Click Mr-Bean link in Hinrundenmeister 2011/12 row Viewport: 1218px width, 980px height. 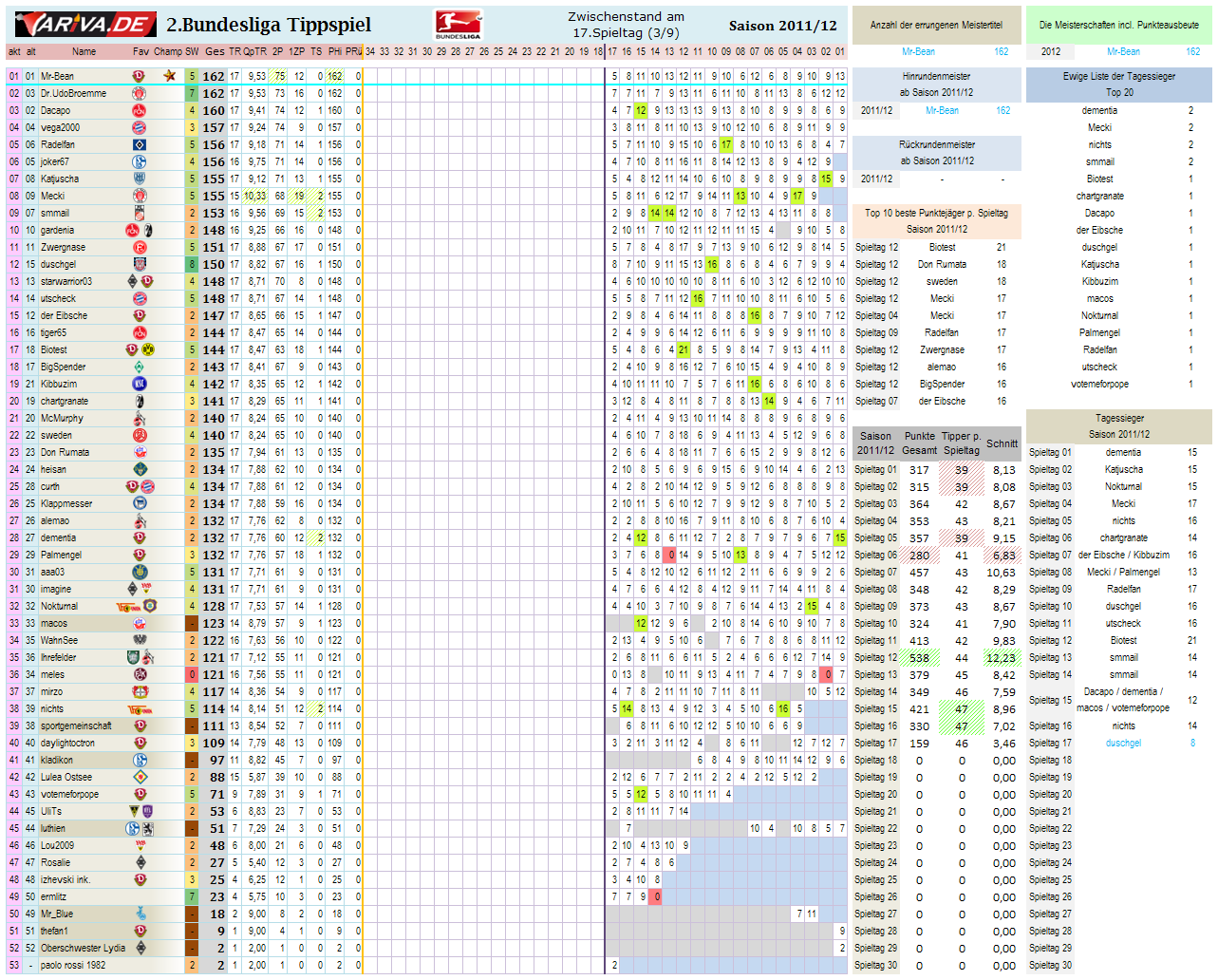click(x=942, y=110)
